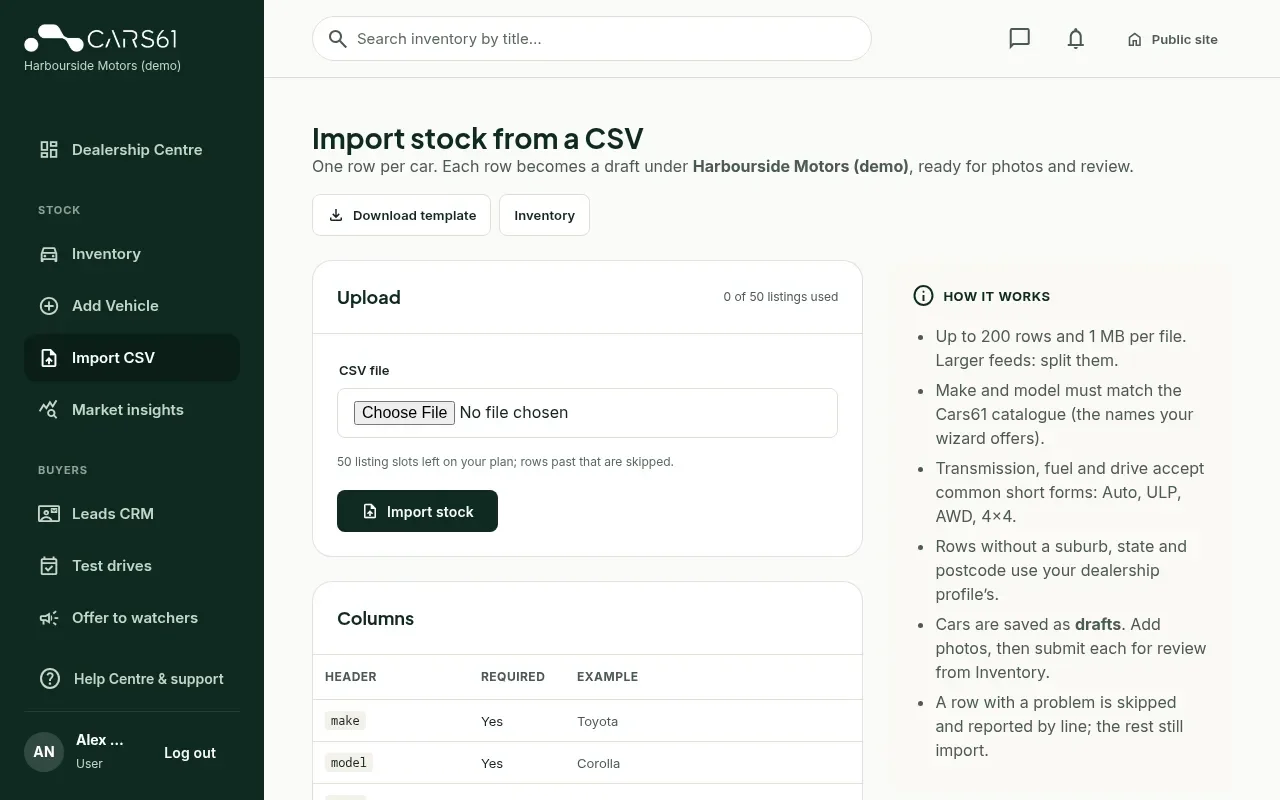Open Leads CRM page

pos(132,514)
